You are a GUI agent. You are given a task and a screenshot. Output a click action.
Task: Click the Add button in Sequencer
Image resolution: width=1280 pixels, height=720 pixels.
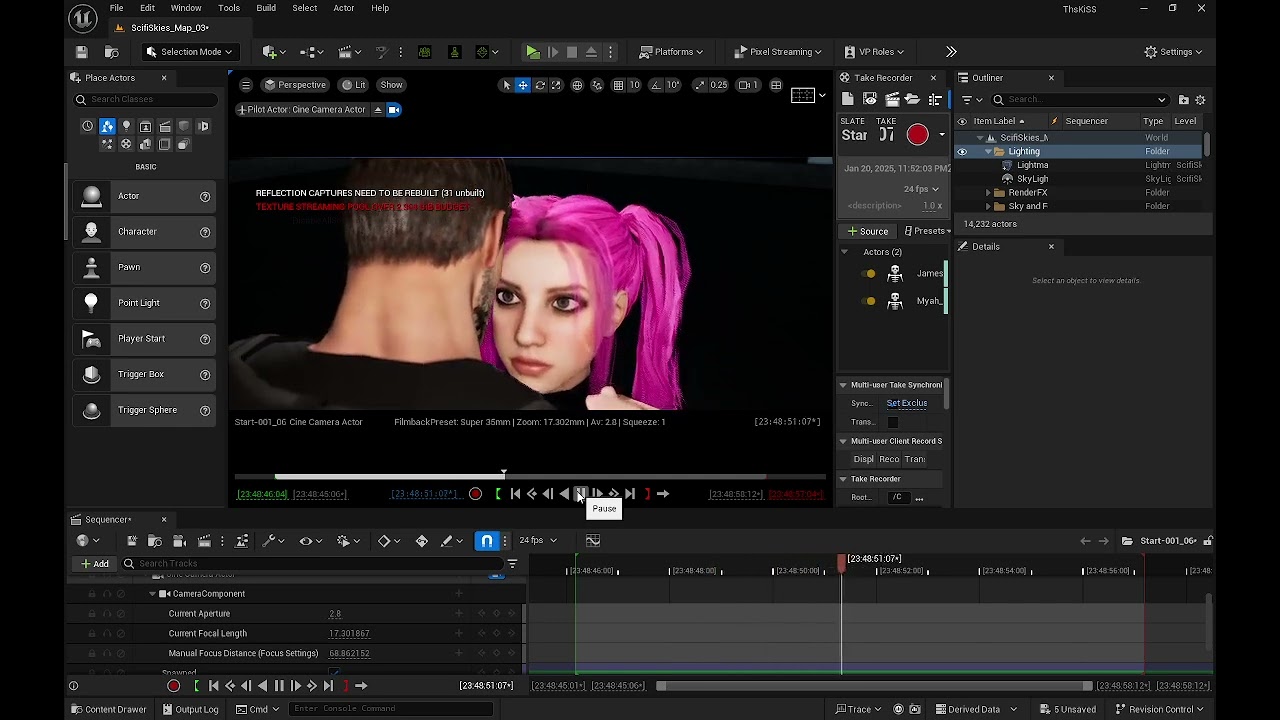click(95, 564)
